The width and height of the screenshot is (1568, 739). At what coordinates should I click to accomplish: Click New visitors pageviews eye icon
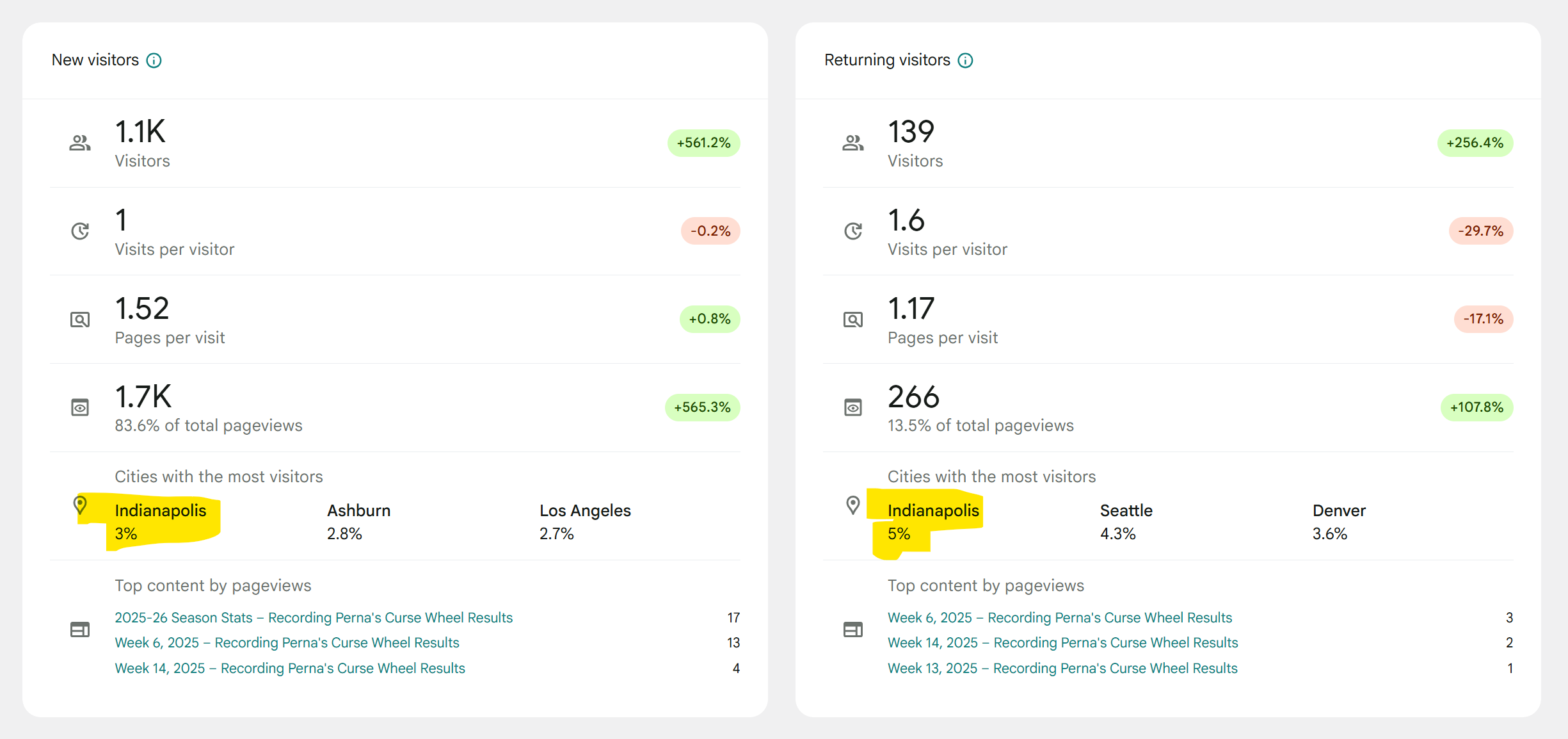click(80, 407)
